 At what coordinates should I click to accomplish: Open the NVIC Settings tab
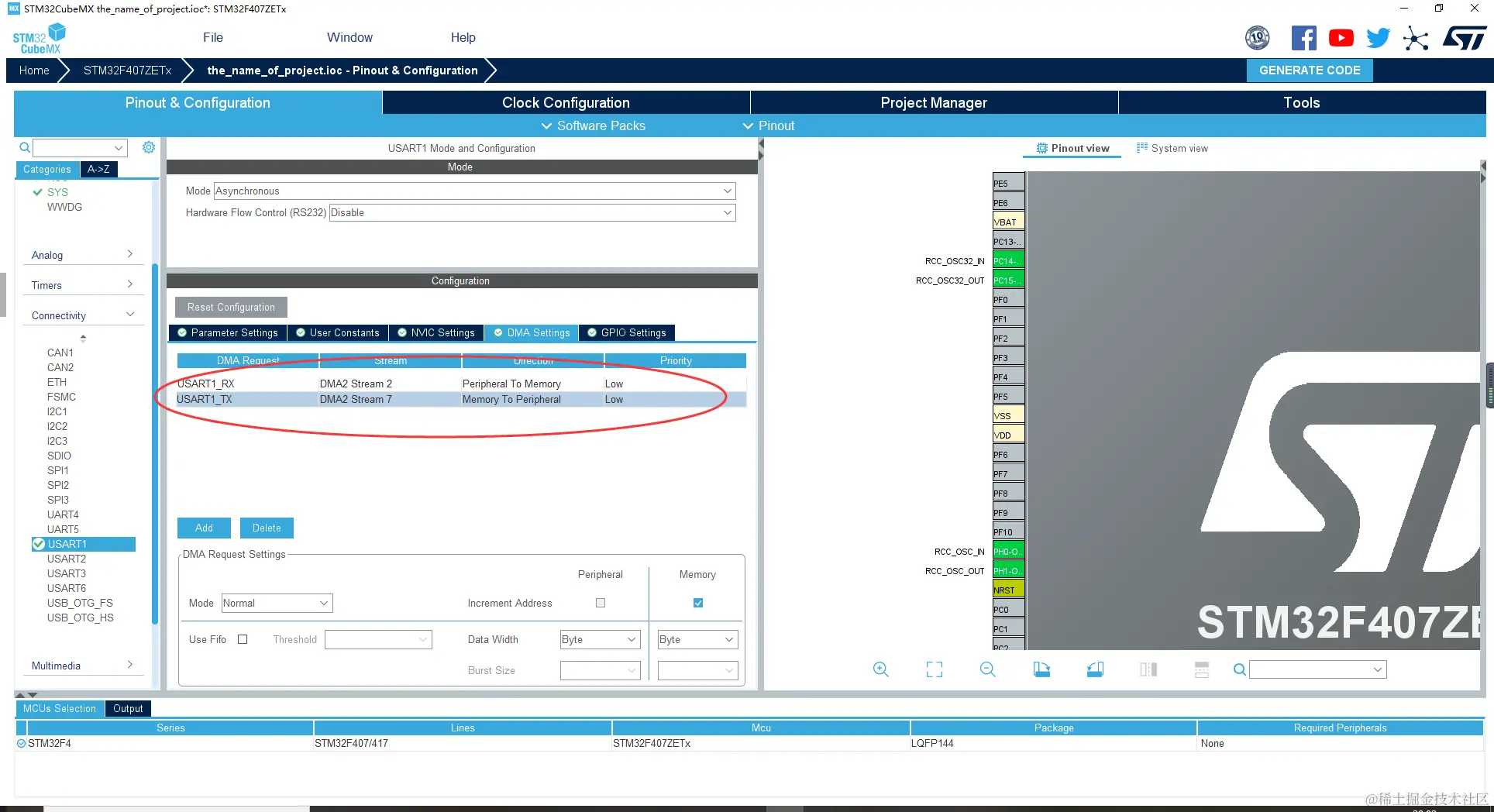tap(436, 332)
